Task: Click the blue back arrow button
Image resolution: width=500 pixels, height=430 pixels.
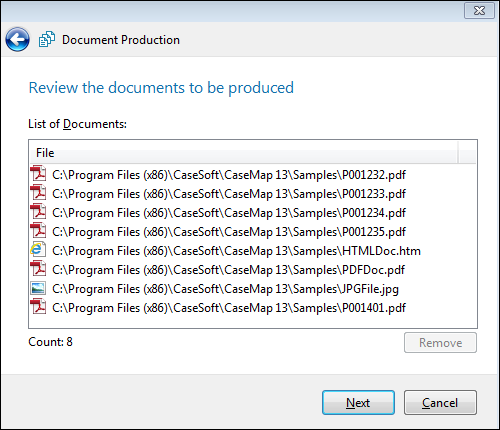Action: coord(17,40)
